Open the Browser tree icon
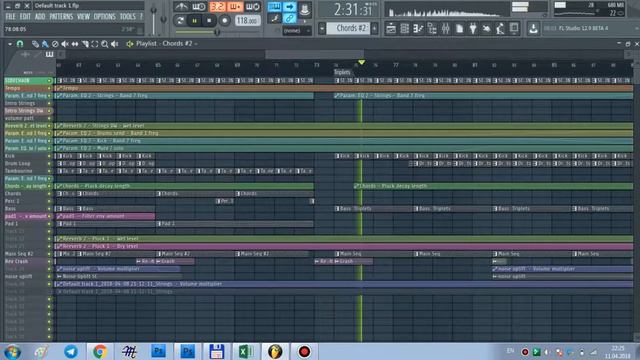Viewport: 640px width, 360px height. tap(432, 28)
